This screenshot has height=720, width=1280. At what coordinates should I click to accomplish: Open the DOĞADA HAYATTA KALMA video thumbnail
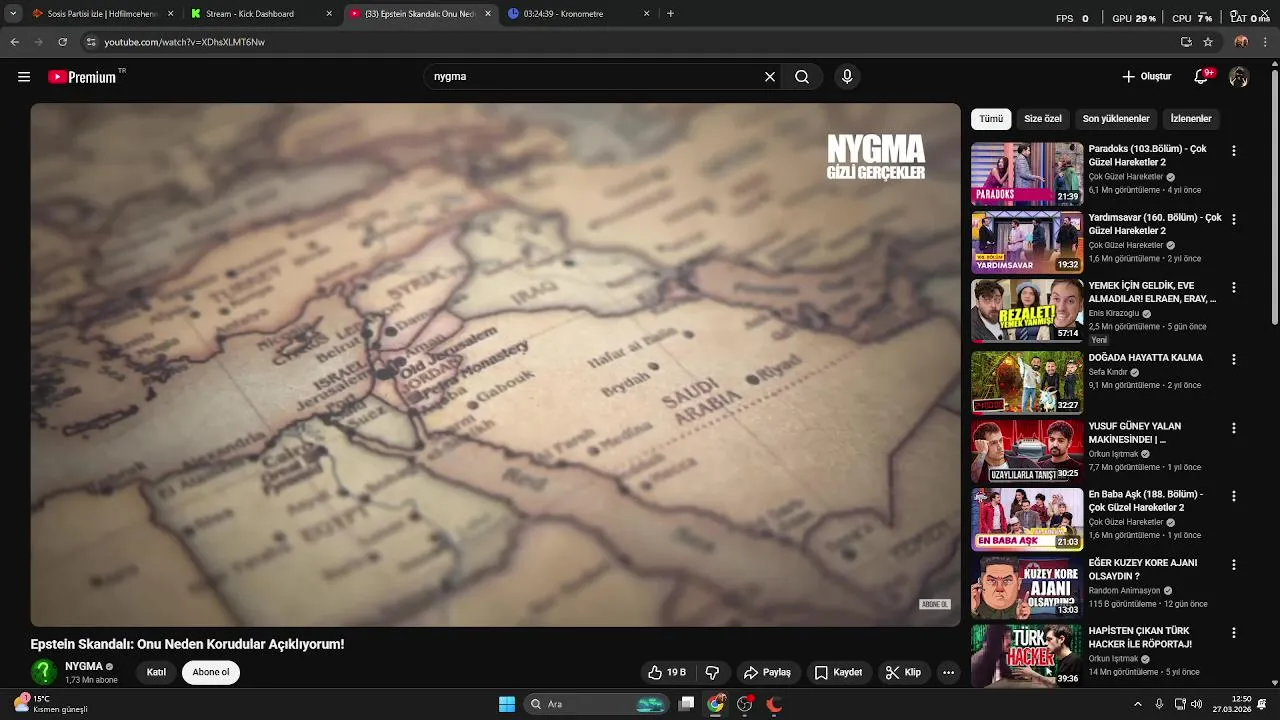pos(1027,382)
